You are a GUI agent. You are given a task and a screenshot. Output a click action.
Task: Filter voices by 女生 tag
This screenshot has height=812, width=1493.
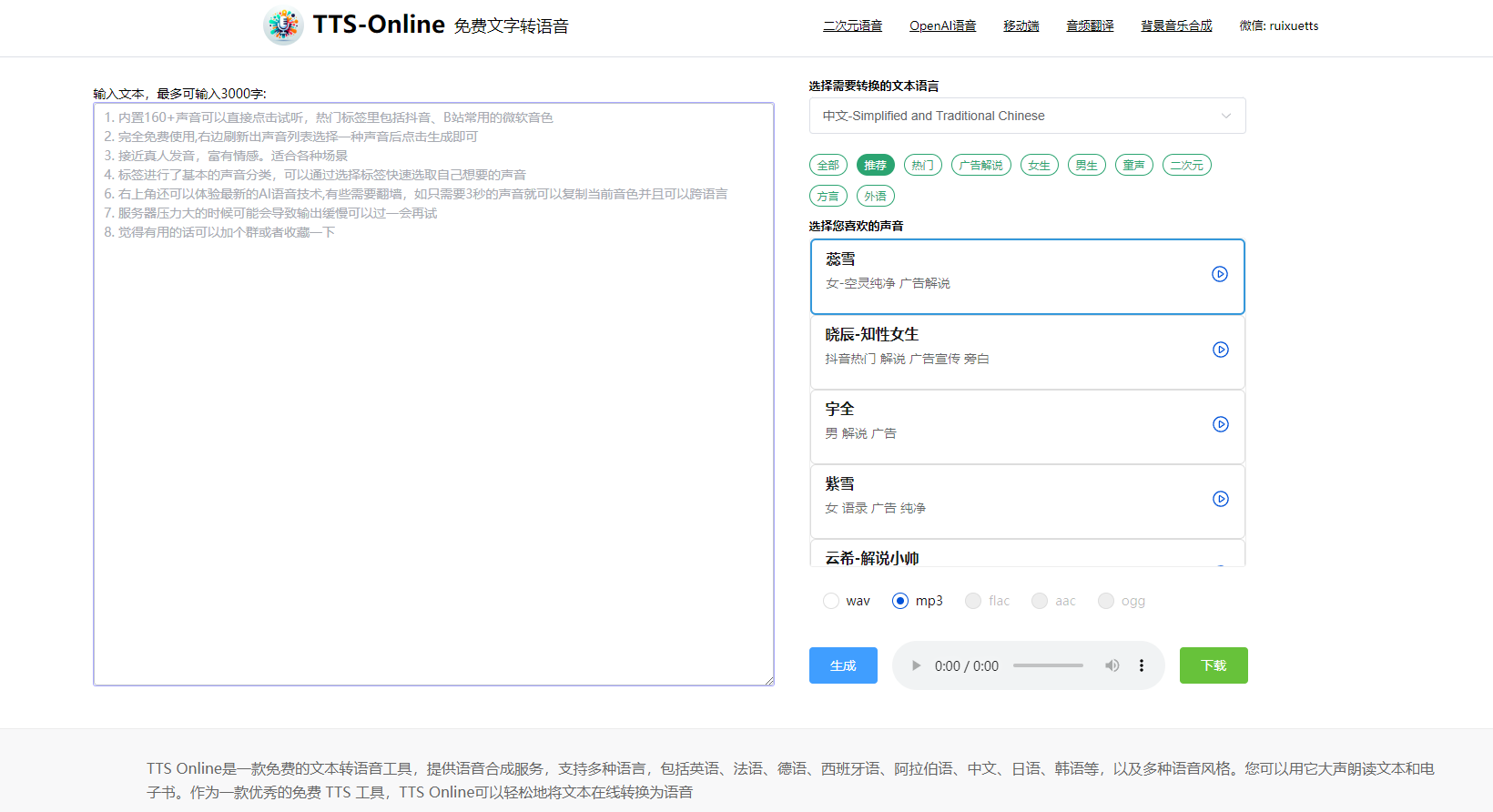[1039, 165]
